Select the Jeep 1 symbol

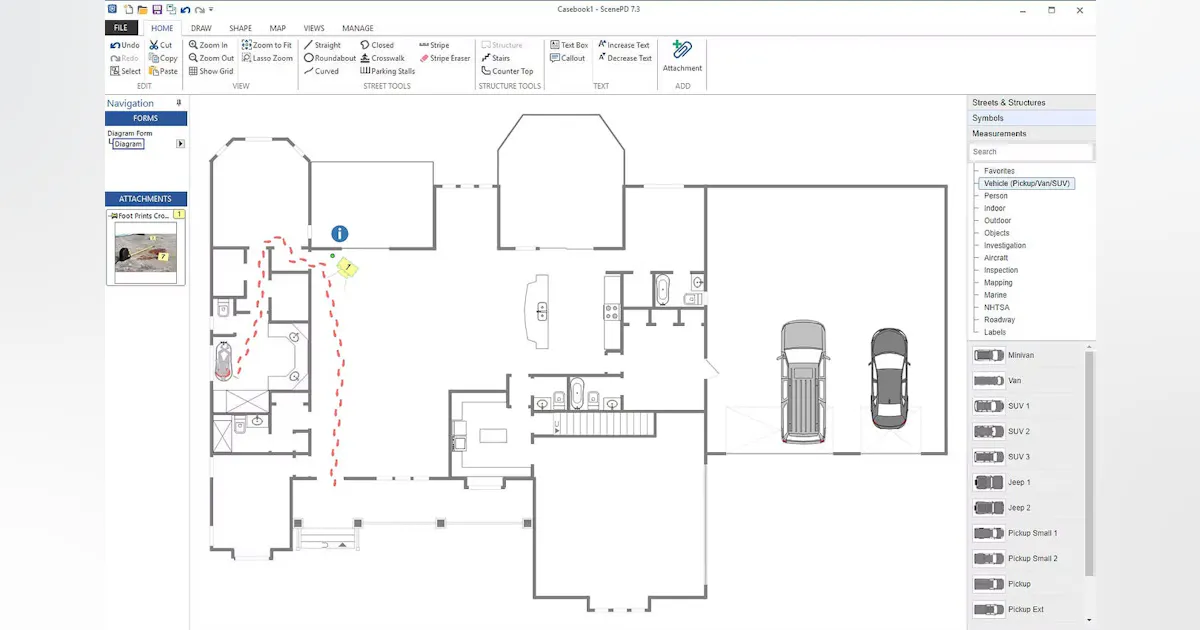point(1002,482)
